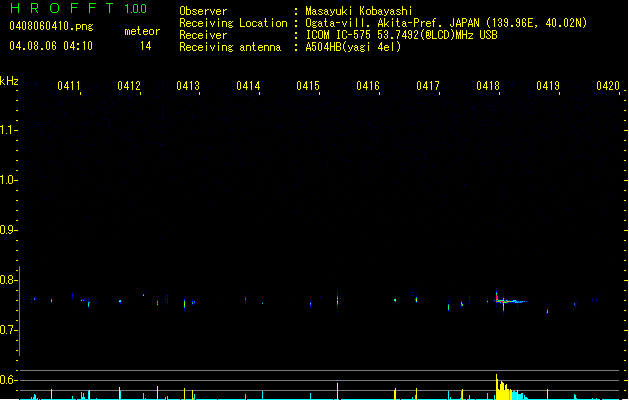Click the 0415 time axis label
The width and height of the screenshot is (629, 400).
(x=308, y=86)
